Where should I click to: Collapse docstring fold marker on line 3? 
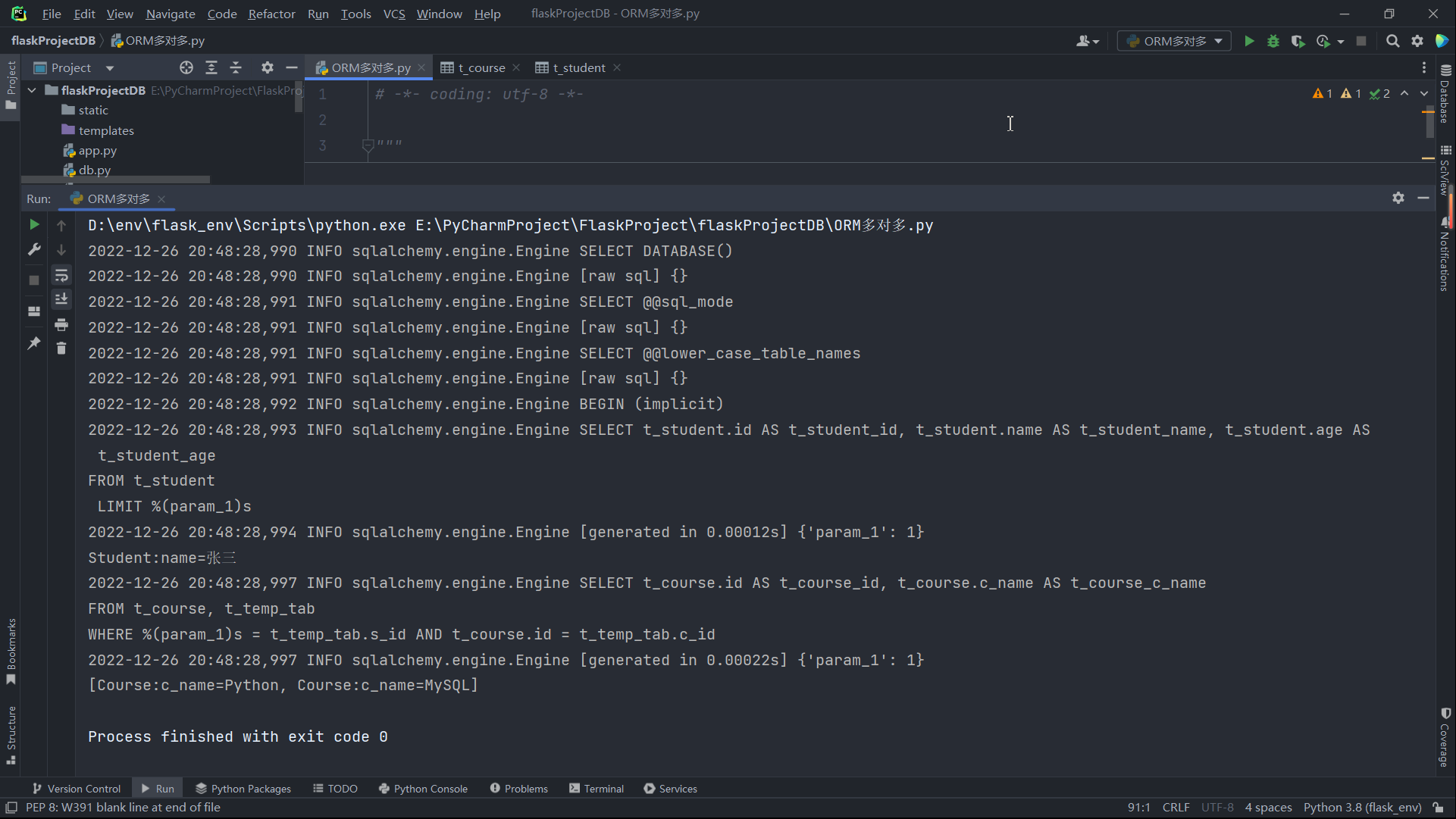[x=368, y=145]
